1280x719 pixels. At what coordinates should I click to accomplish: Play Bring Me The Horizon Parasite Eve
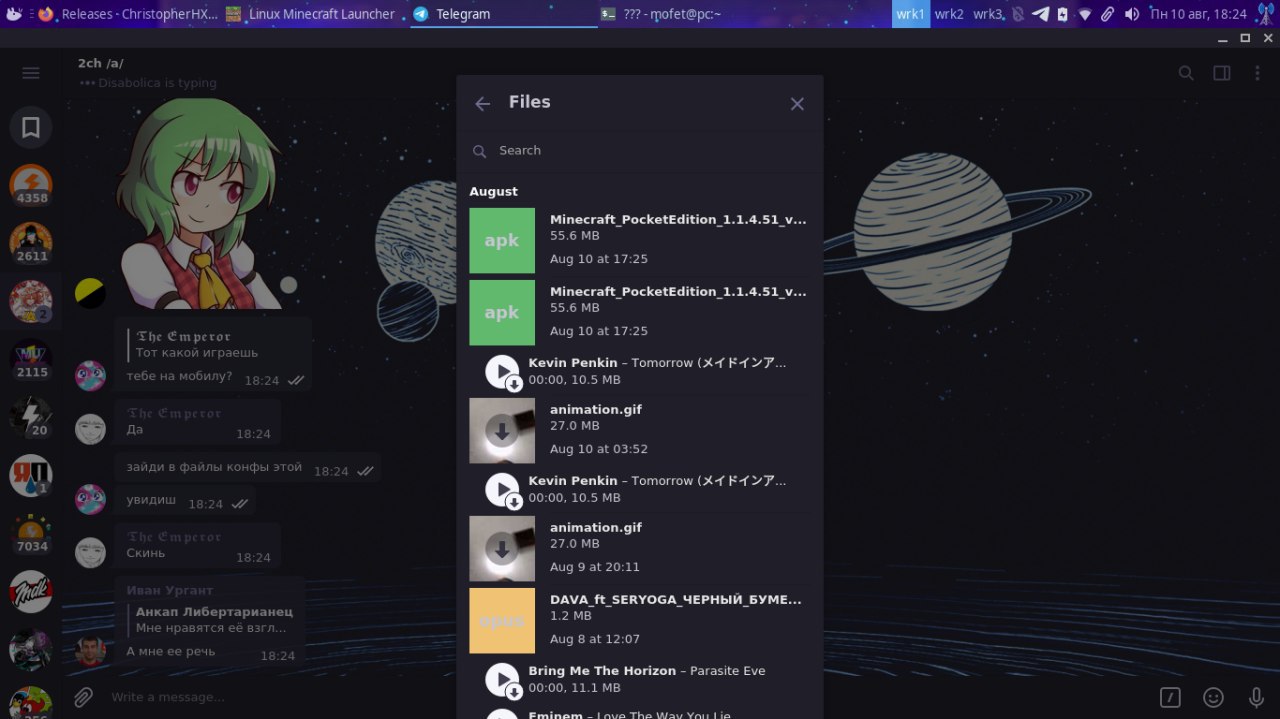click(502, 680)
